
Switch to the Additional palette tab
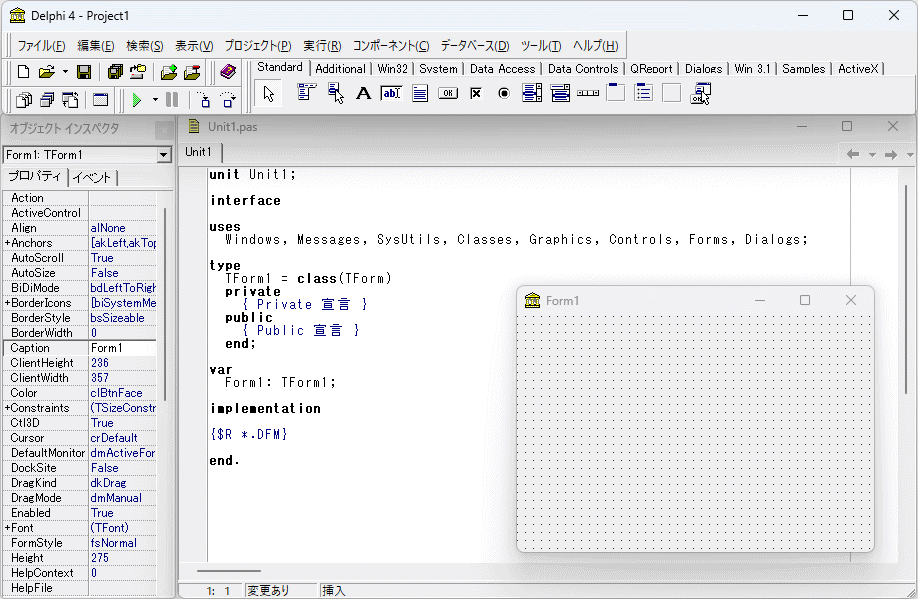pos(340,69)
